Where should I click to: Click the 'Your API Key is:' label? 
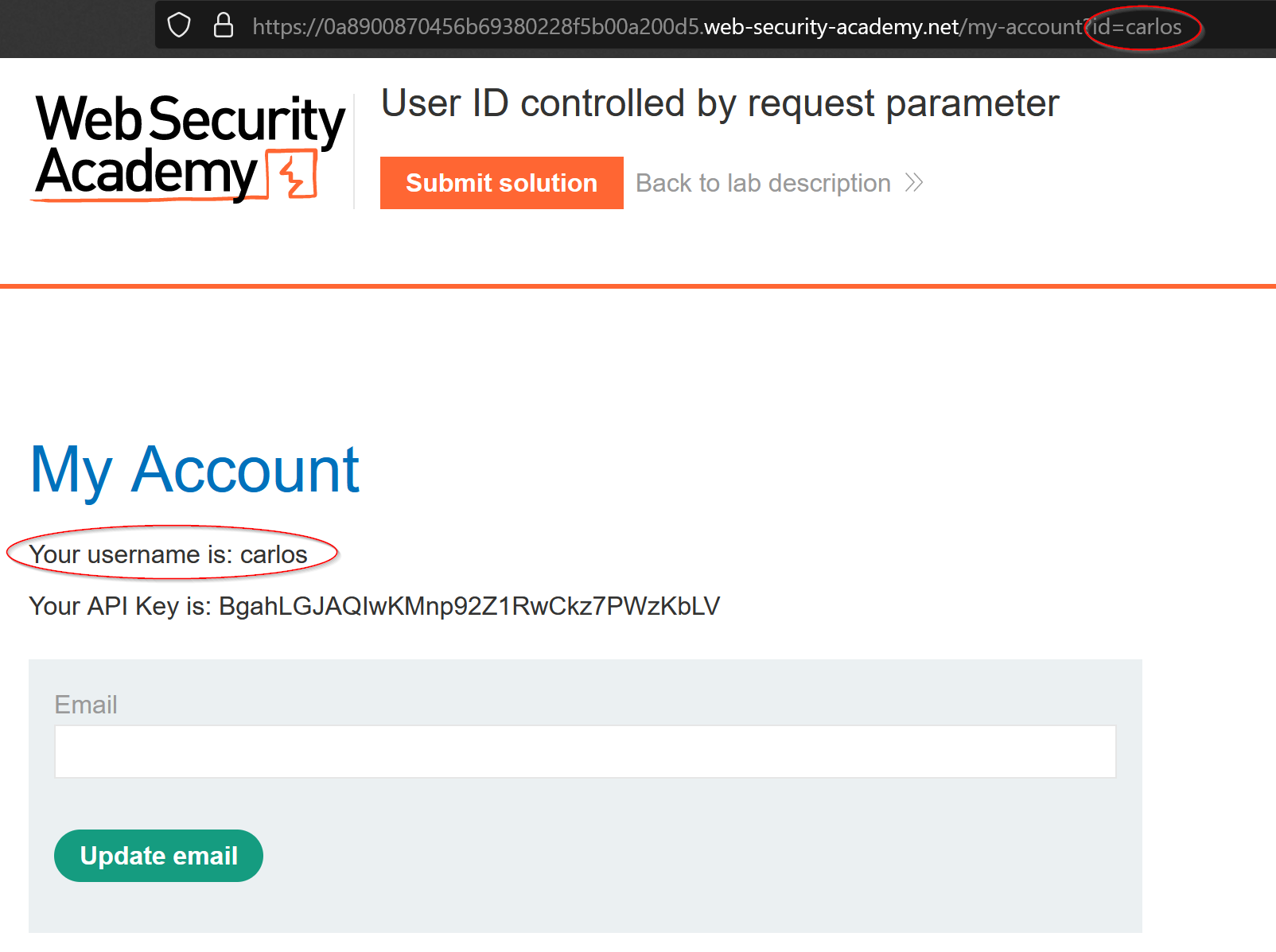[120, 606]
